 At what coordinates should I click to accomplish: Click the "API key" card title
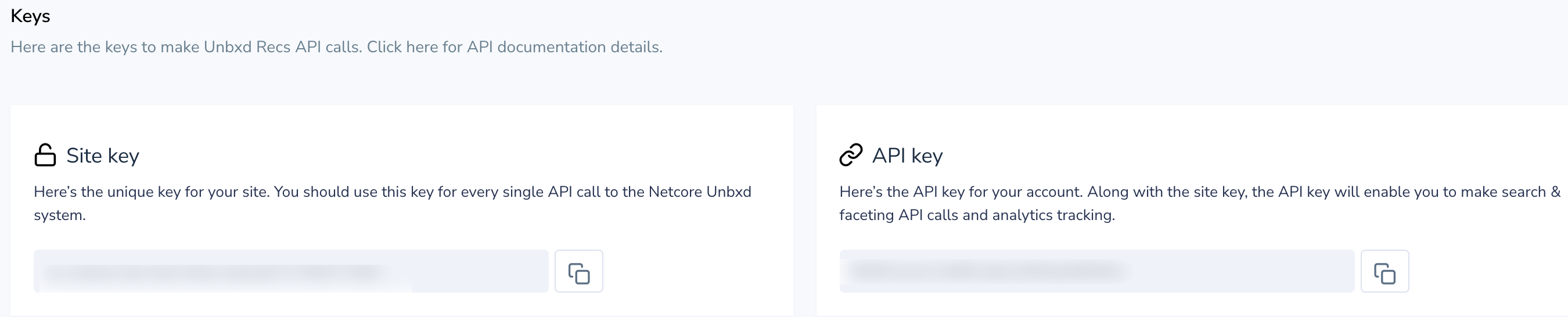point(907,156)
